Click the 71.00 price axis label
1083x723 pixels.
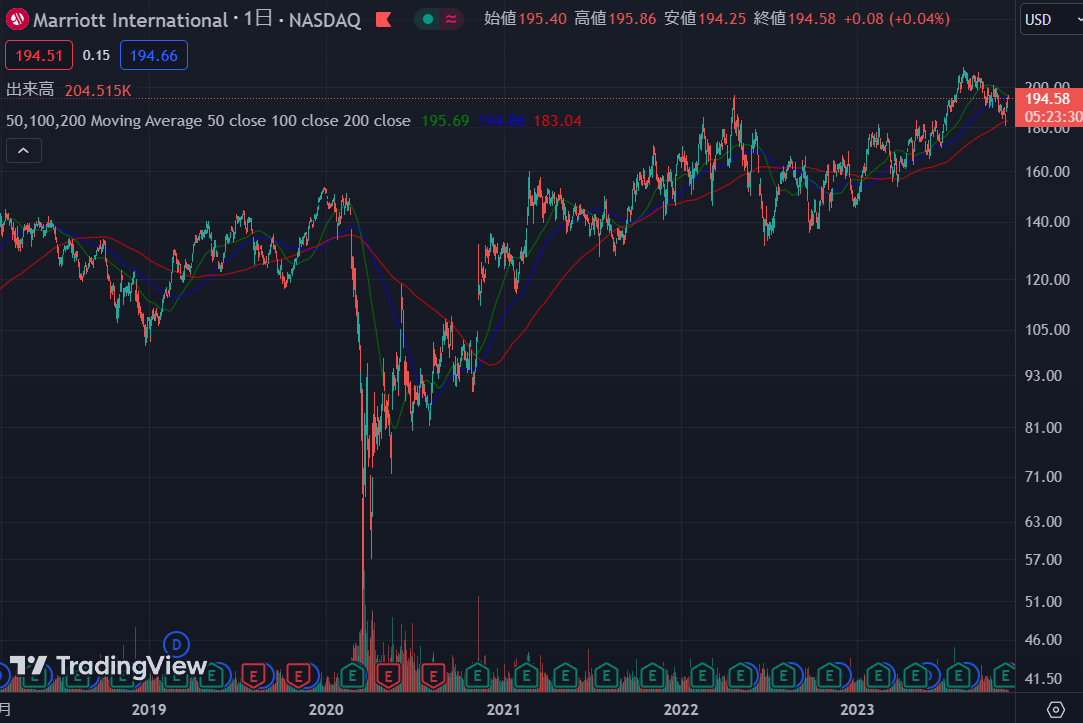[1044, 476]
